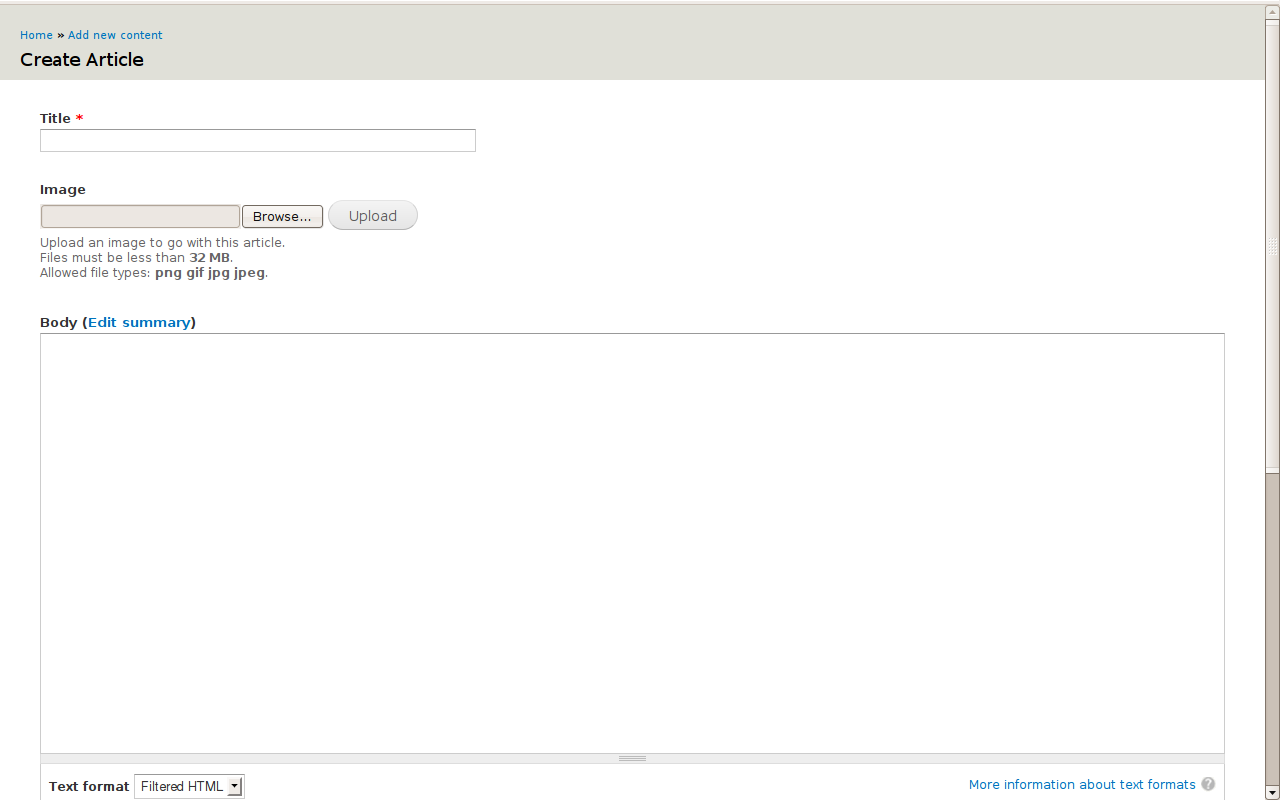Image resolution: width=1280 pixels, height=800 pixels.
Task: Click the Body textarea resize grippie
Action: tap(632, 757)
